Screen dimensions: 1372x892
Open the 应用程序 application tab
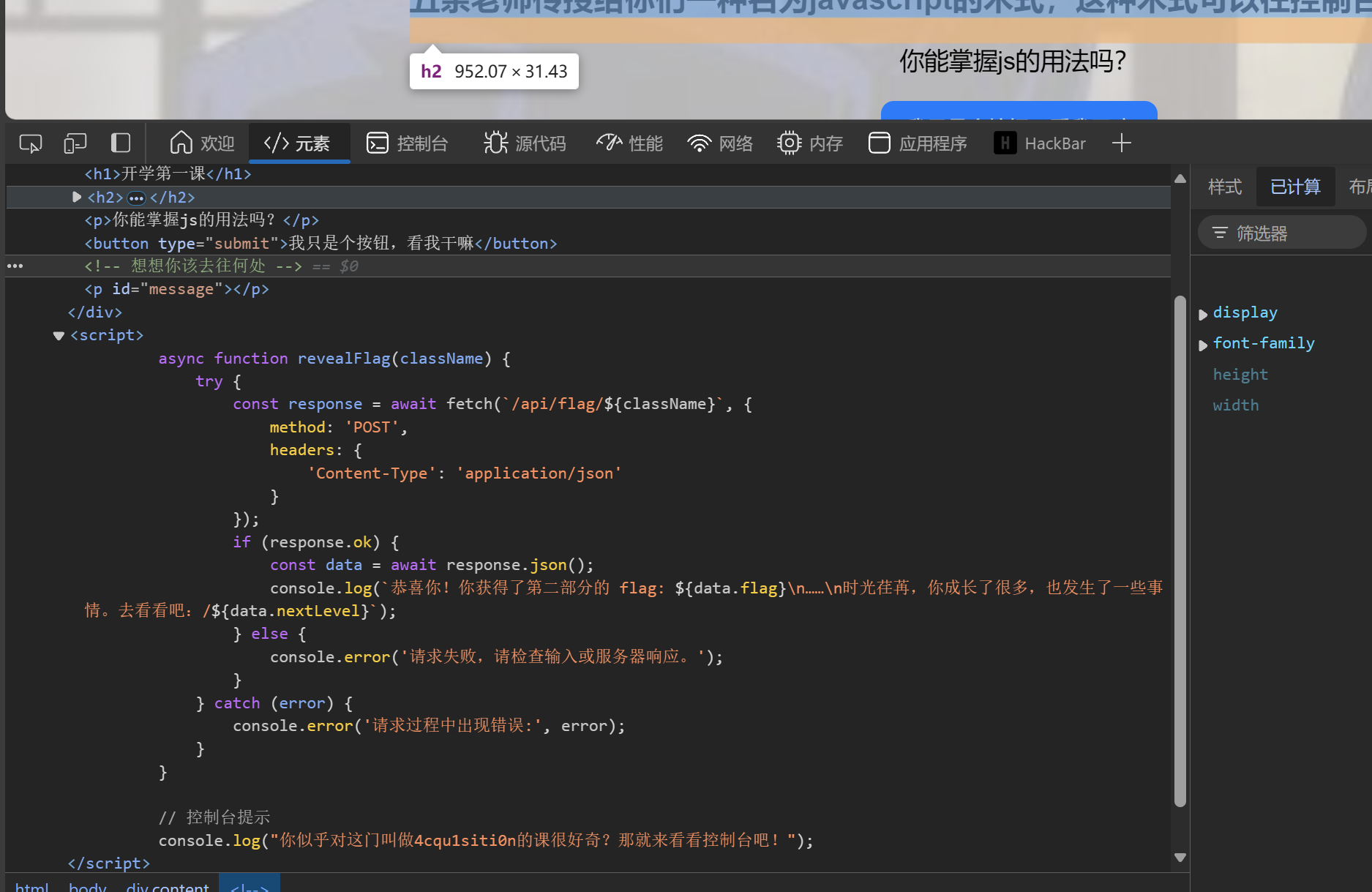pos(918,143)
